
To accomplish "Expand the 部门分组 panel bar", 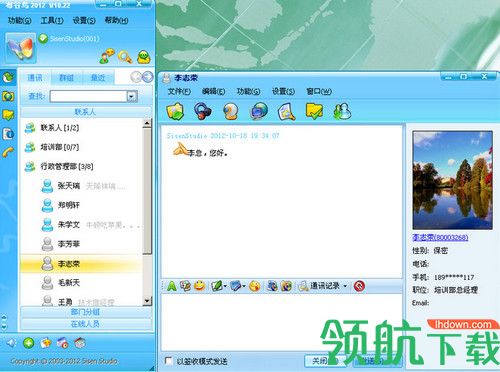I will coord(86,312).
